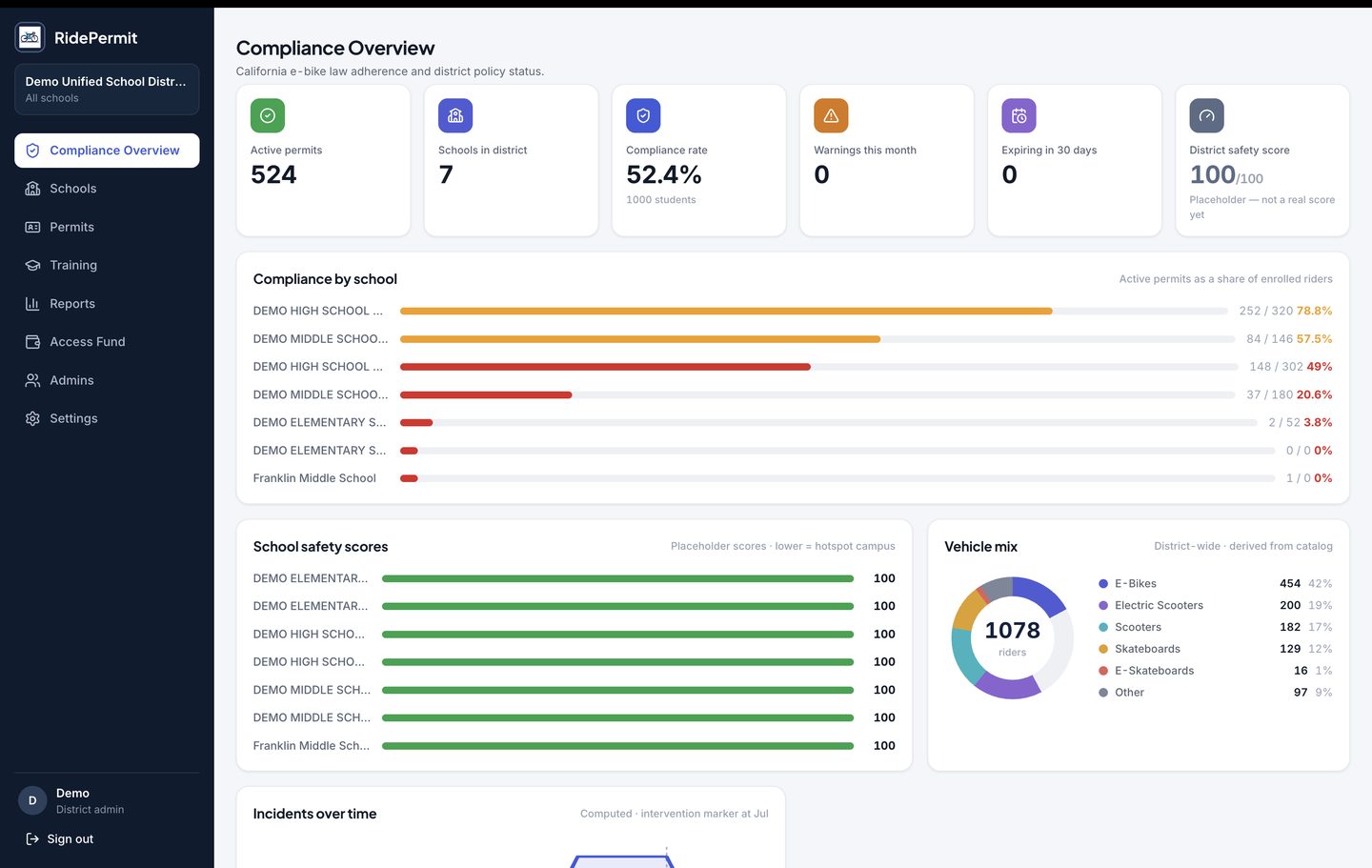
Task: Open the Permits section
Action: point(107,227)
